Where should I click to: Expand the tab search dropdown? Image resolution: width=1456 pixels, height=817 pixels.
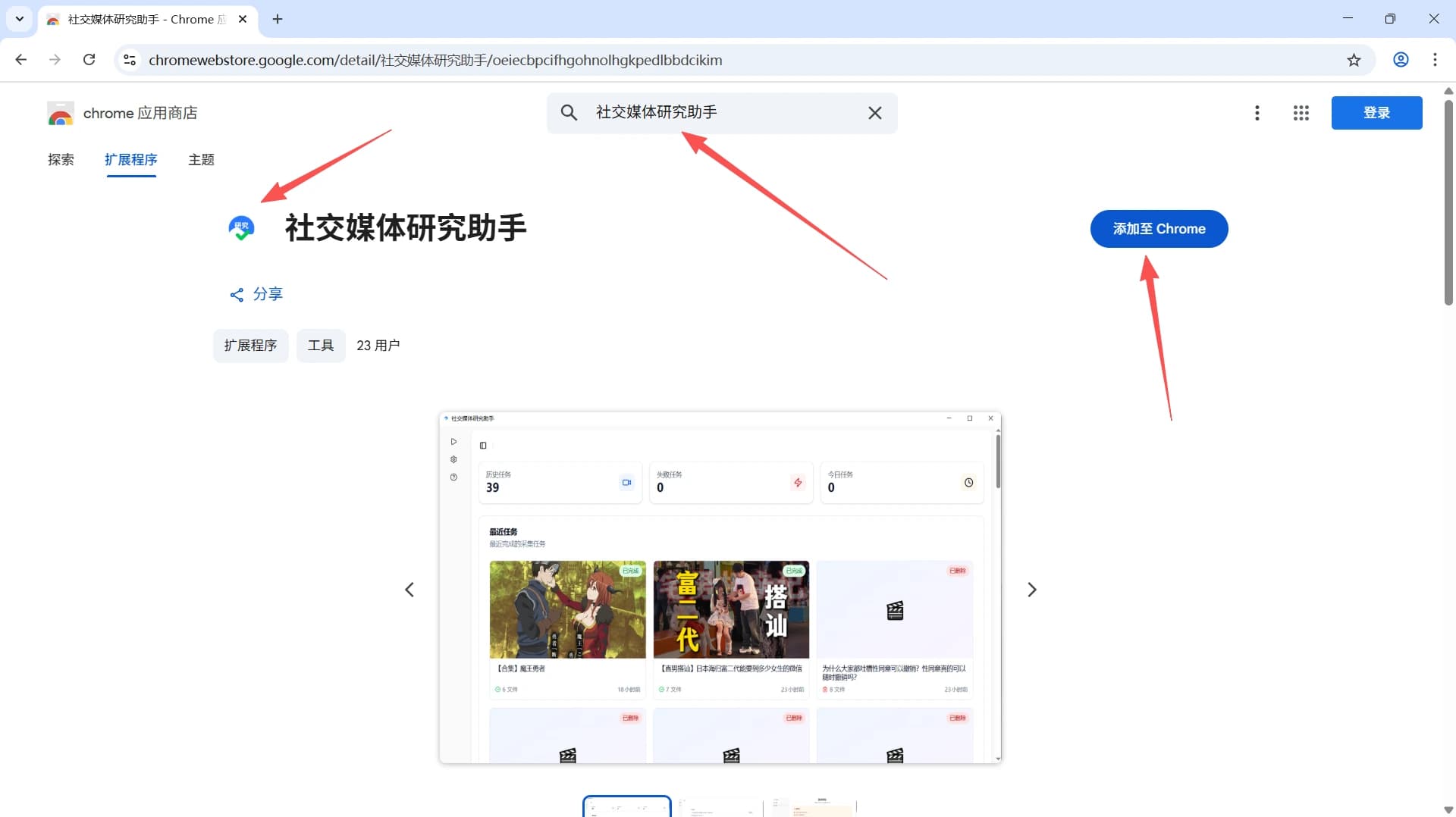pos(20,19)
